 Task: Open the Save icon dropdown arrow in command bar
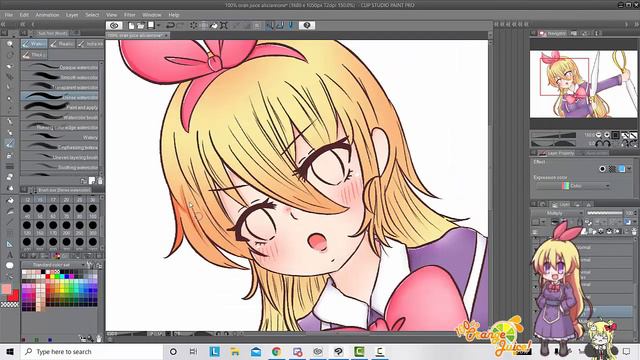point(158,25)
